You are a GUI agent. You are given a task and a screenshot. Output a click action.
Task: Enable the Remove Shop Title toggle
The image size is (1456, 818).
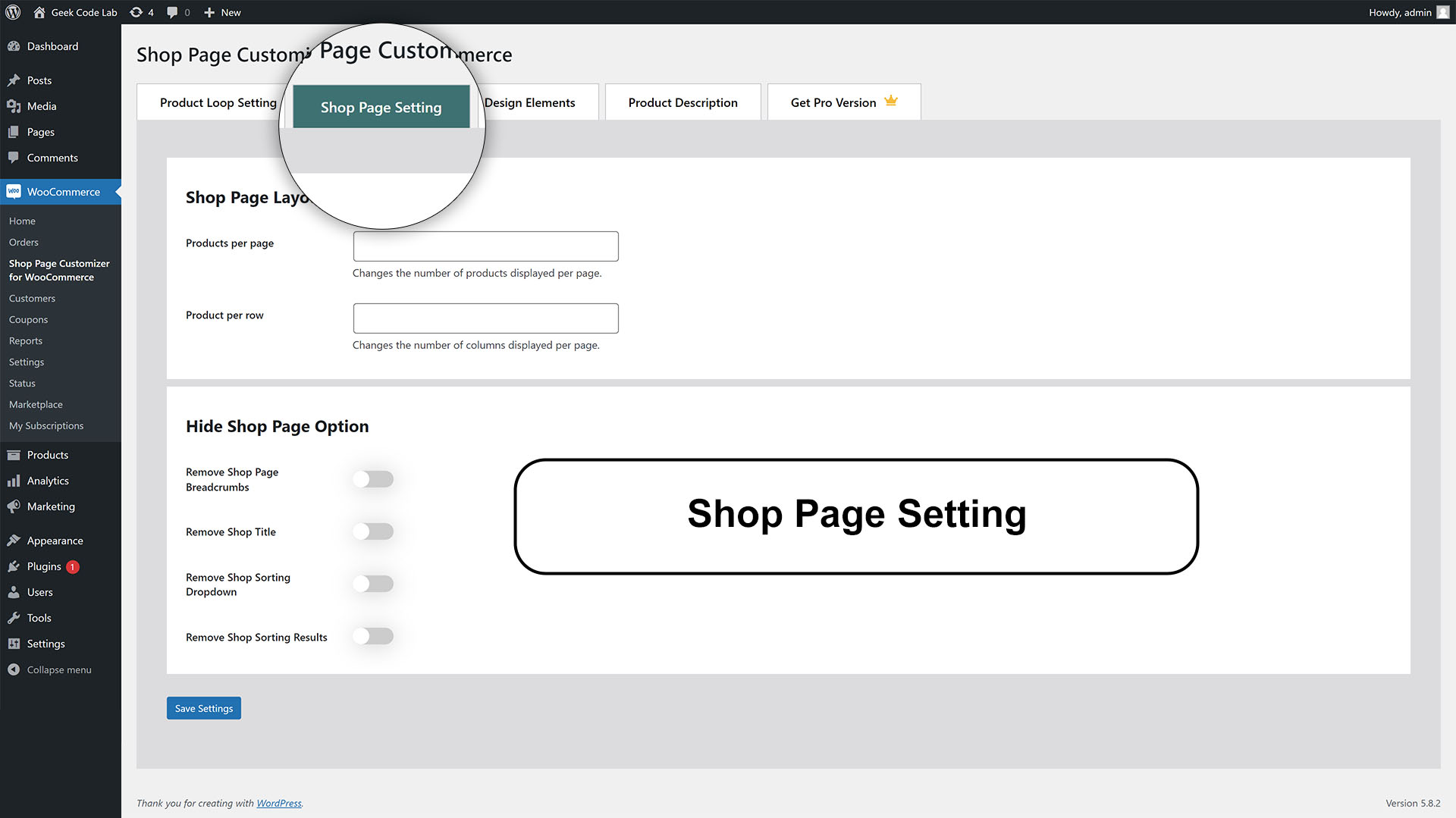tap(373, 531)
